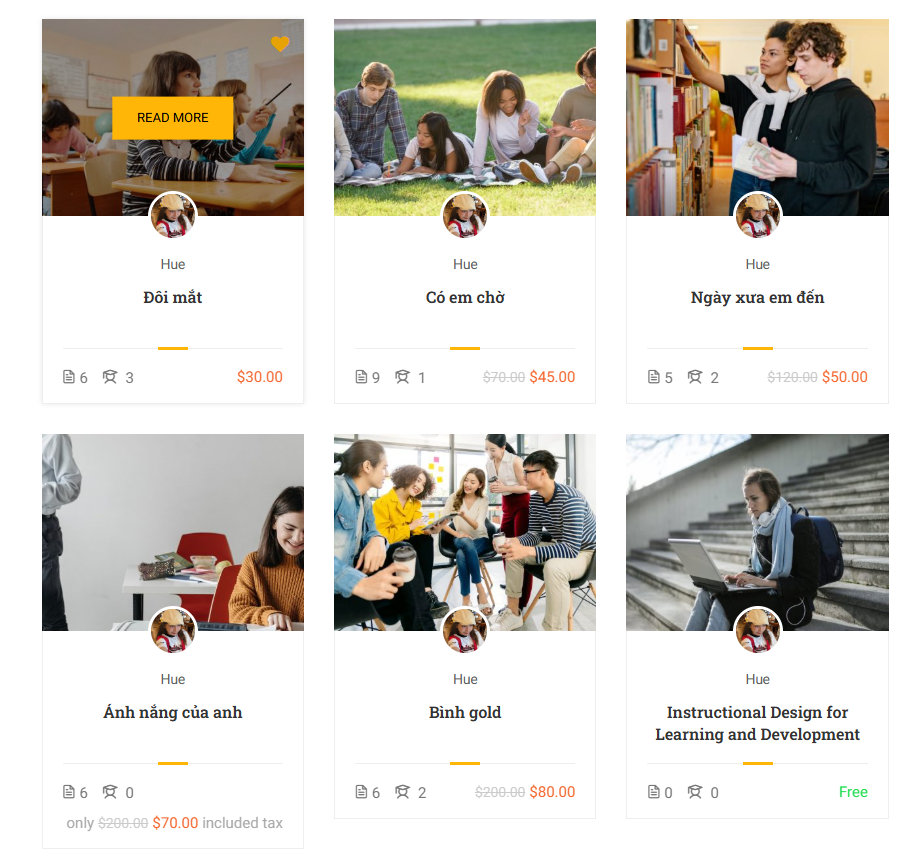Screen dimensions: 910x858
Task: Click the lessons document icon on Đôi mắt
Action: pyautogui.click(x=68, y=377)
